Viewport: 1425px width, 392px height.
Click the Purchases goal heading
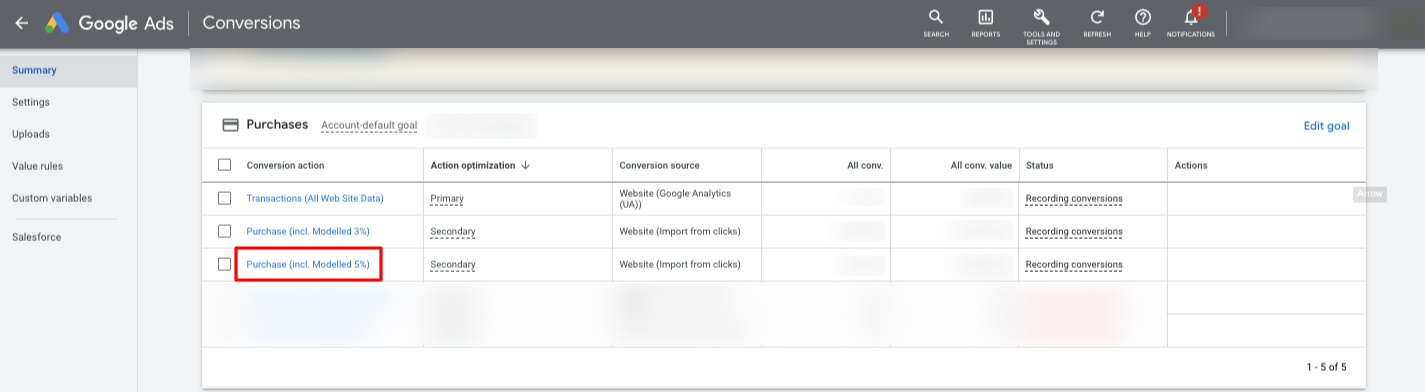[x=277, y=125]
